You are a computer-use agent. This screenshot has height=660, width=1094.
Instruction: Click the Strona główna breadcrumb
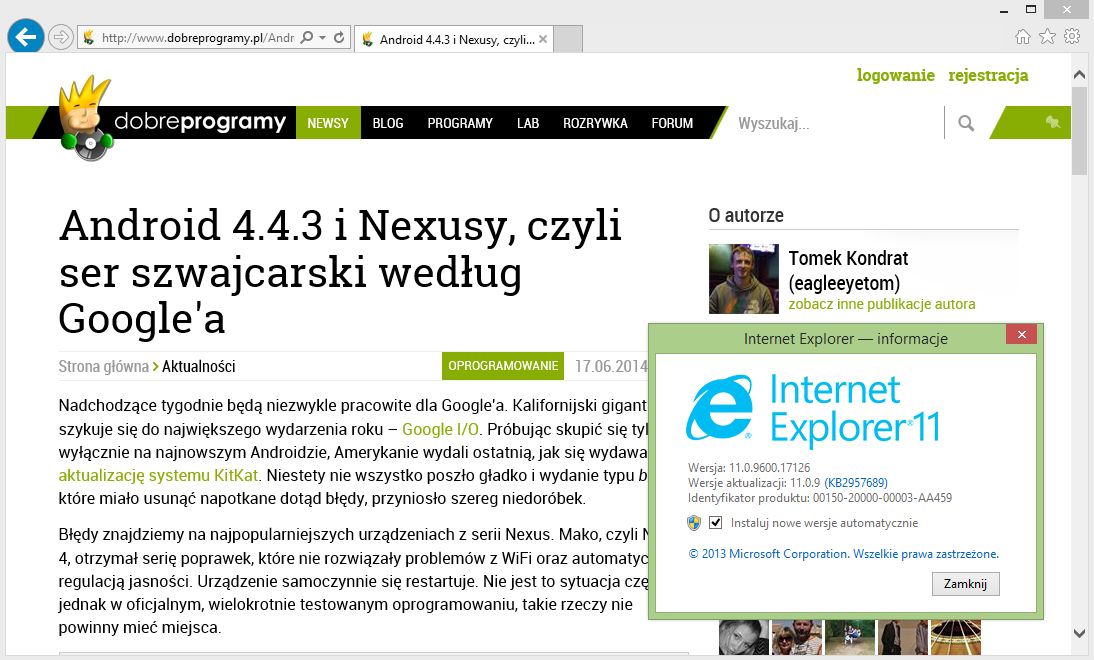(x=103, y=366)
